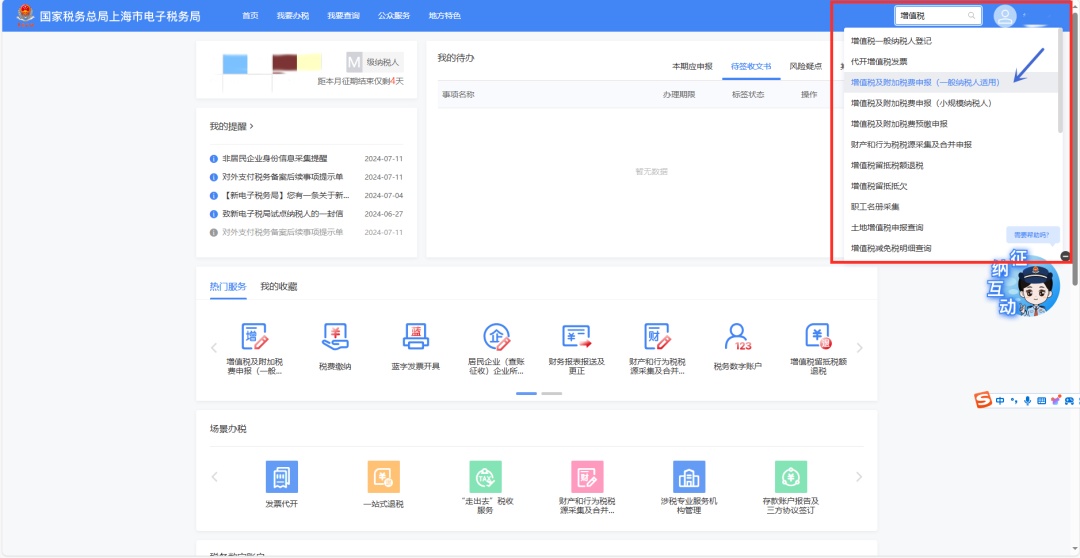Minimize the 征纳互动 assistant with minus button

1066,256
